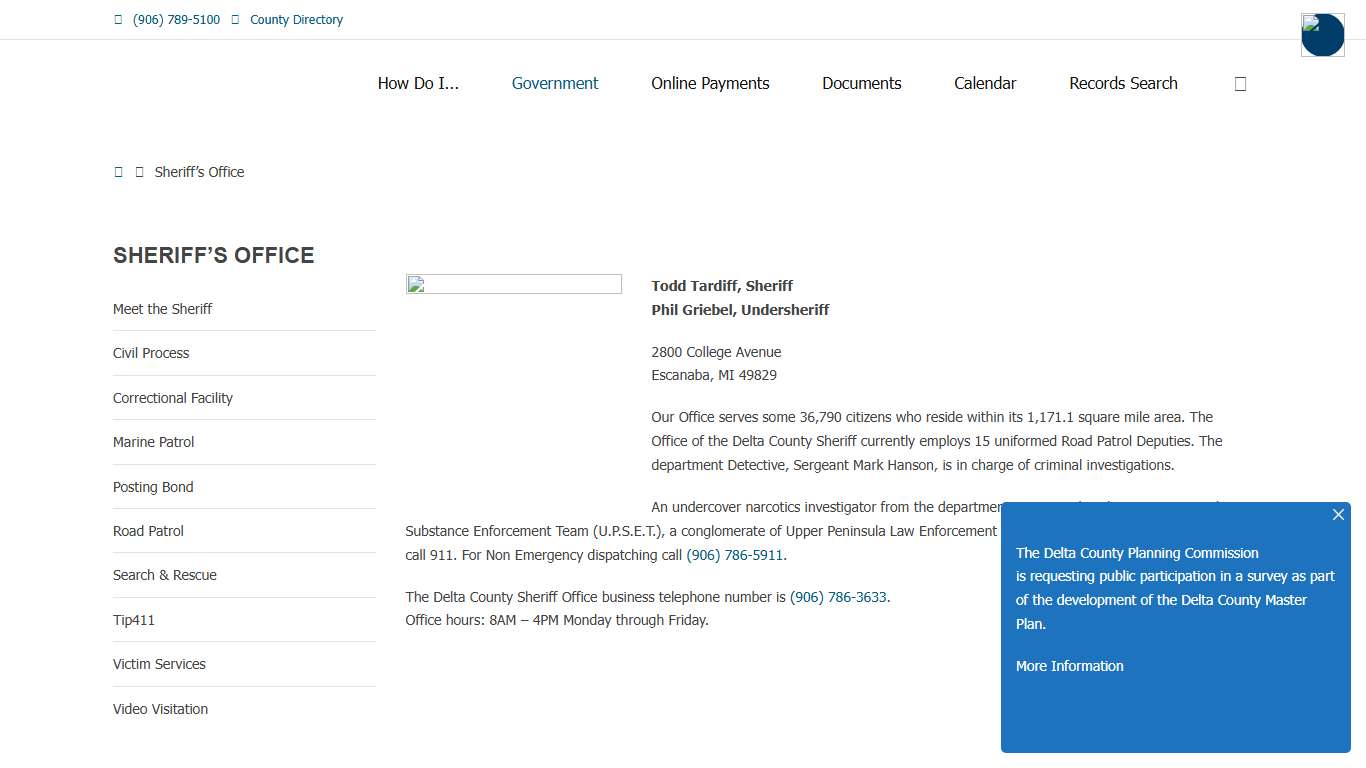Click the search icon beside Records Search

pos(1240,84)
